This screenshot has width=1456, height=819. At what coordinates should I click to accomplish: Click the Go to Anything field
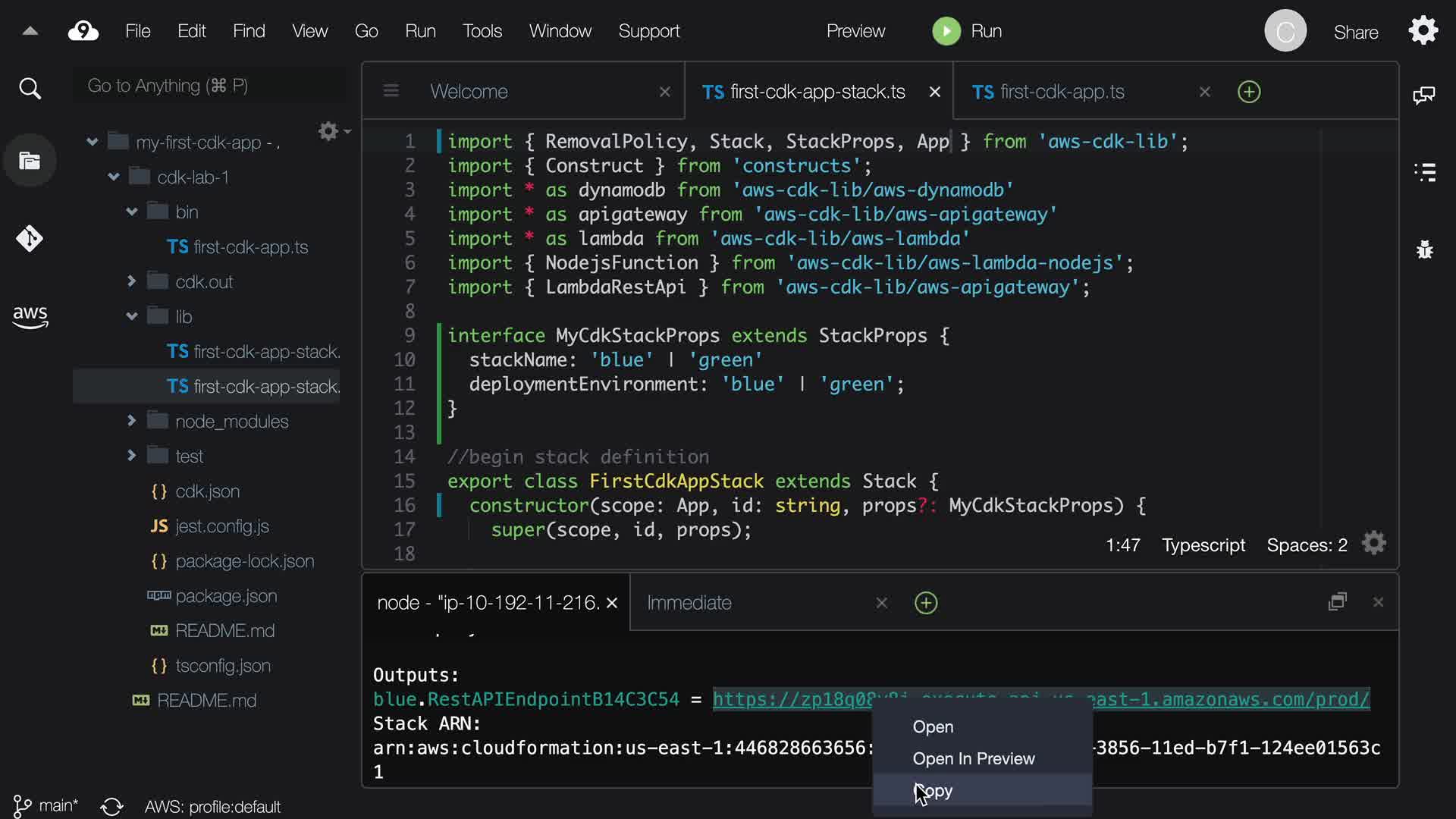(x=205, y=86)
